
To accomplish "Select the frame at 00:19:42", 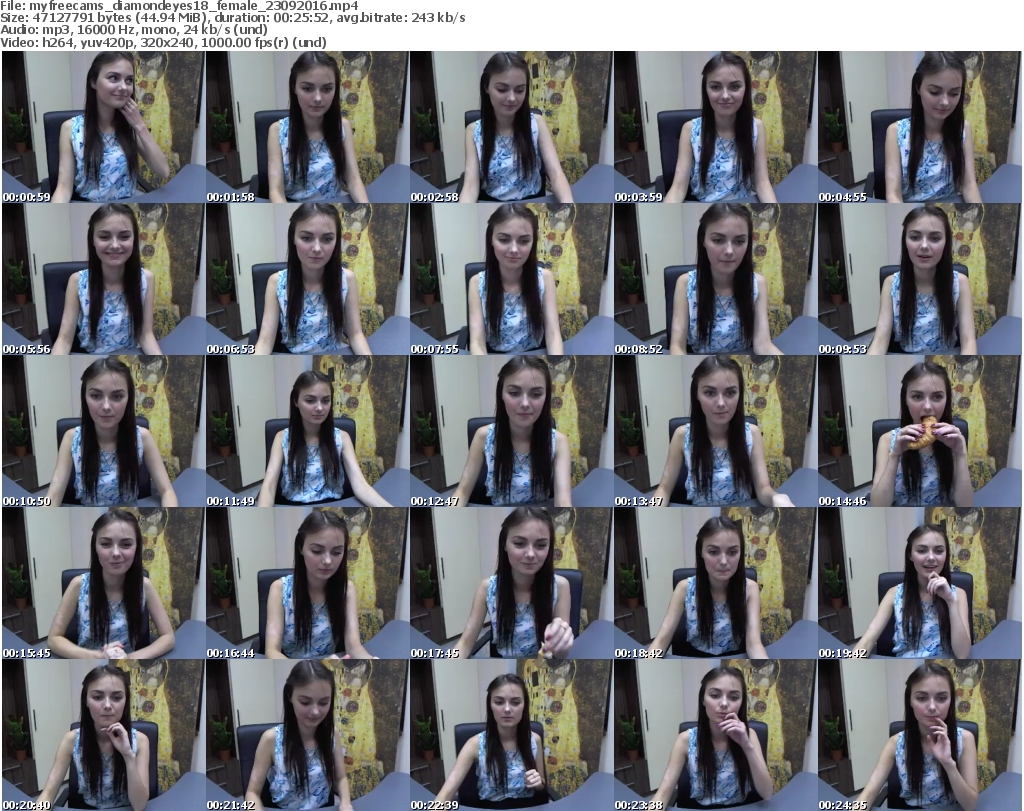I will click(x=919, y=583).
